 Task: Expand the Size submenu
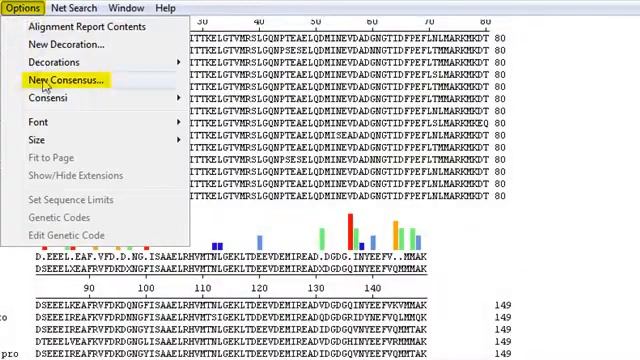pos(104,140)
